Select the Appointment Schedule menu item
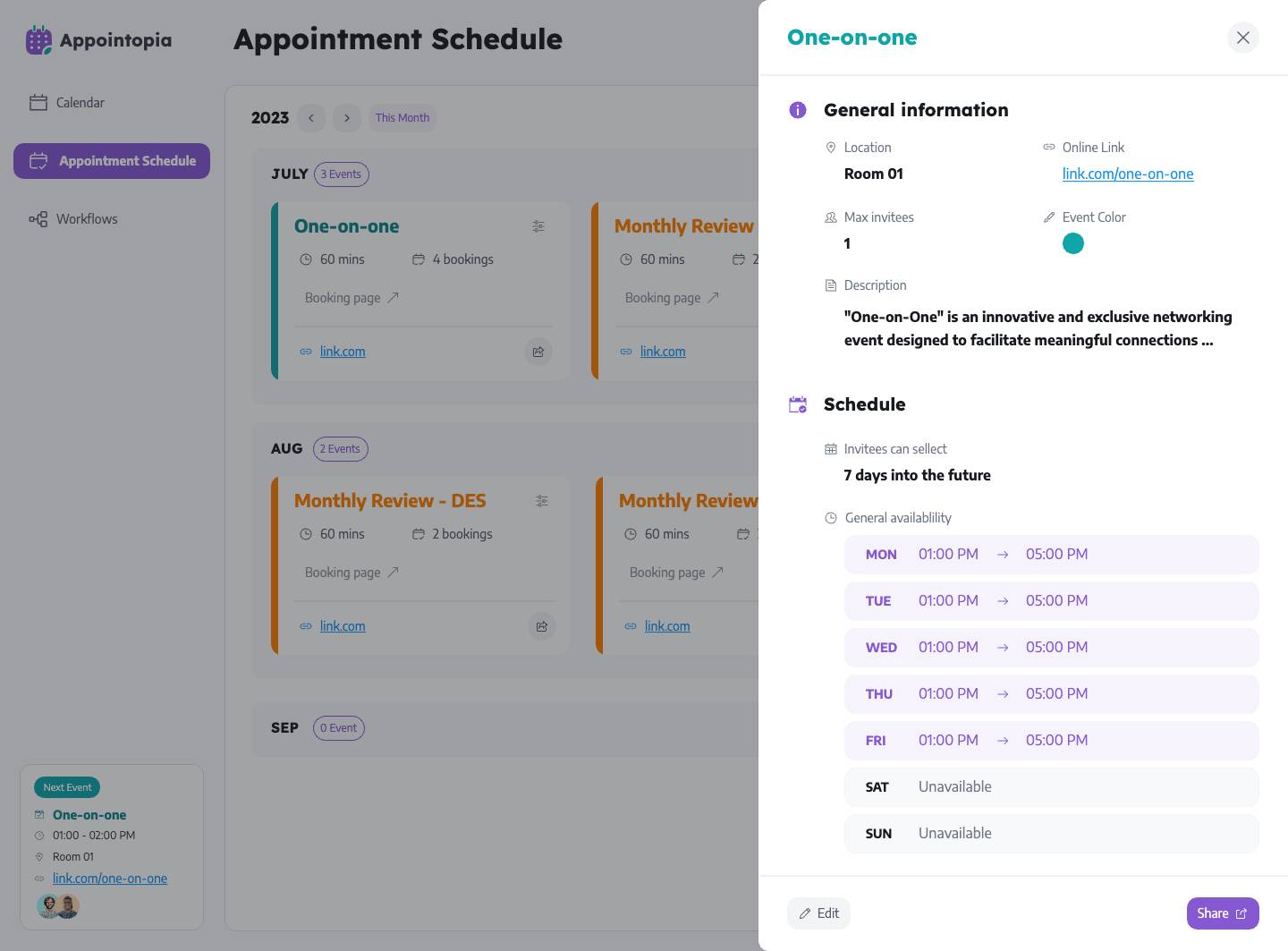Image resolution: width=1288 pixels, height=951 pixels. [112, 161]
